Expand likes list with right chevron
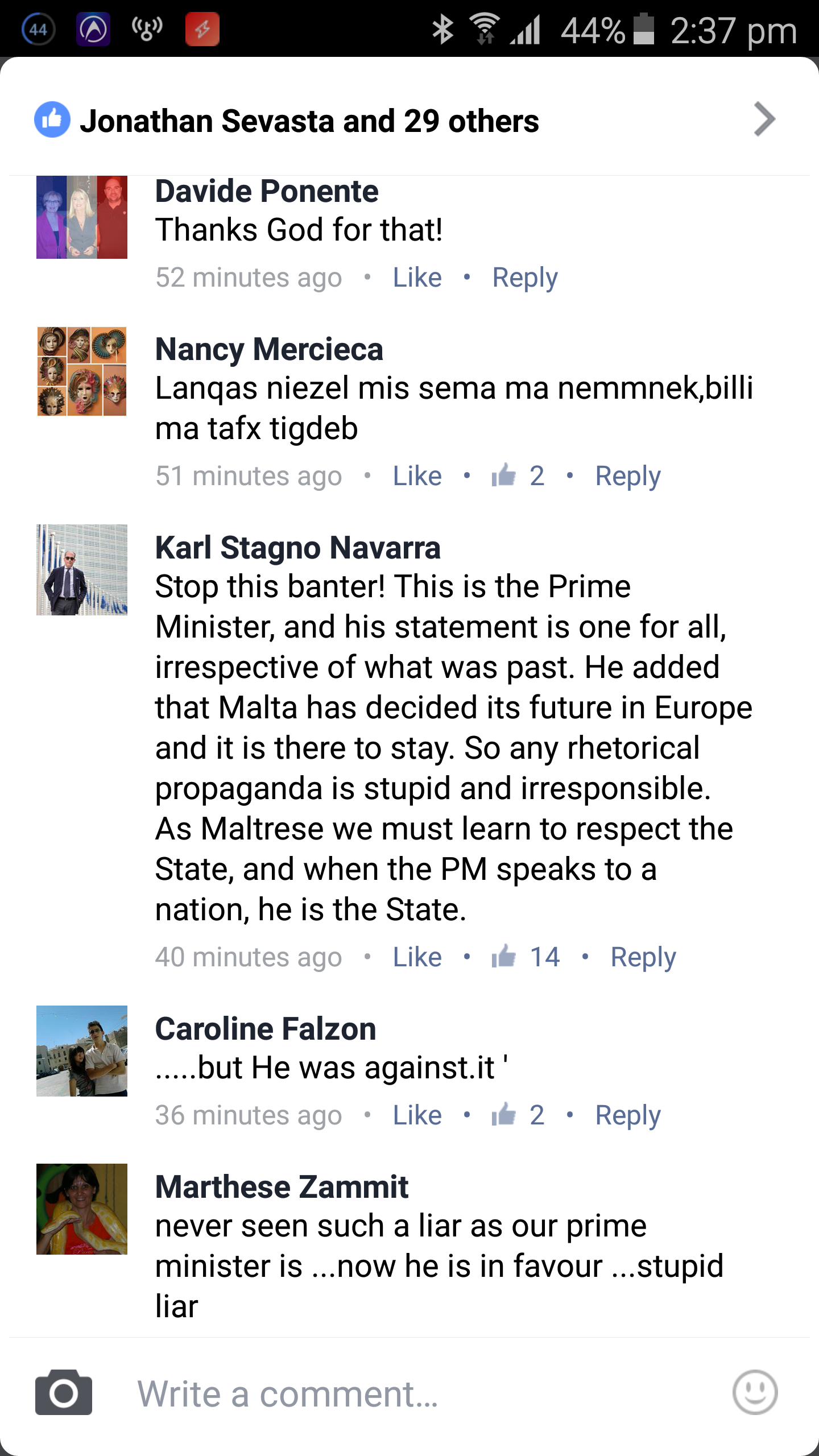Screen dimensions: 819x1456 pyautogui.click(x=764, y=119)
